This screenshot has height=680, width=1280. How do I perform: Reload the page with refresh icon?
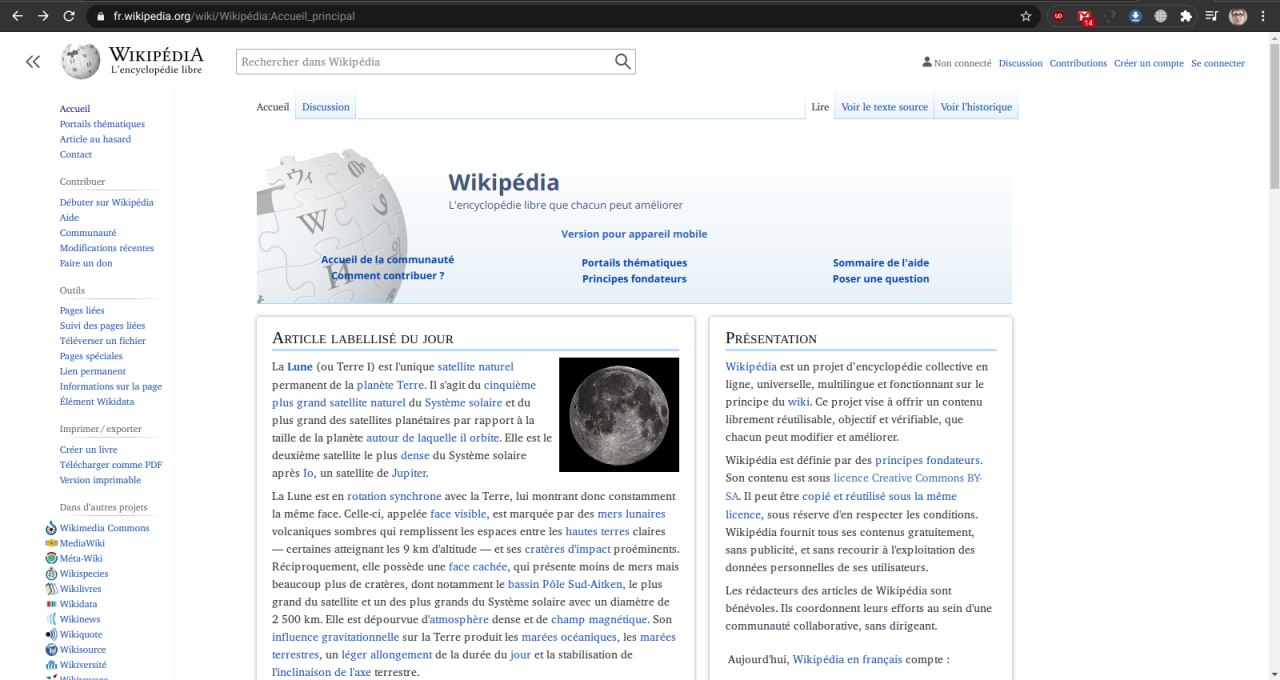(x=69, y=16)
